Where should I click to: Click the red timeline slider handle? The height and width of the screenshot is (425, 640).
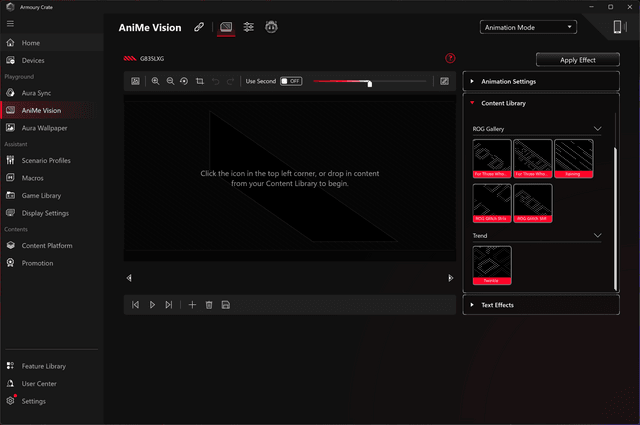coord(369,84)
